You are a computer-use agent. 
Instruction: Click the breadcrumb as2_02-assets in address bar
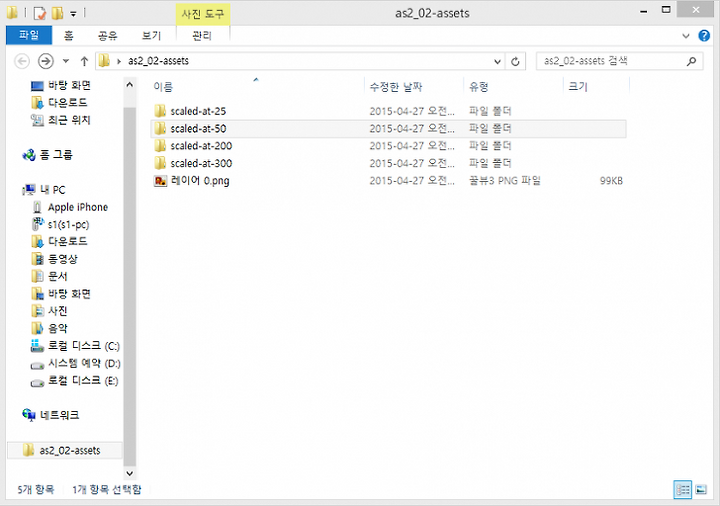click(x=158, y=61)
